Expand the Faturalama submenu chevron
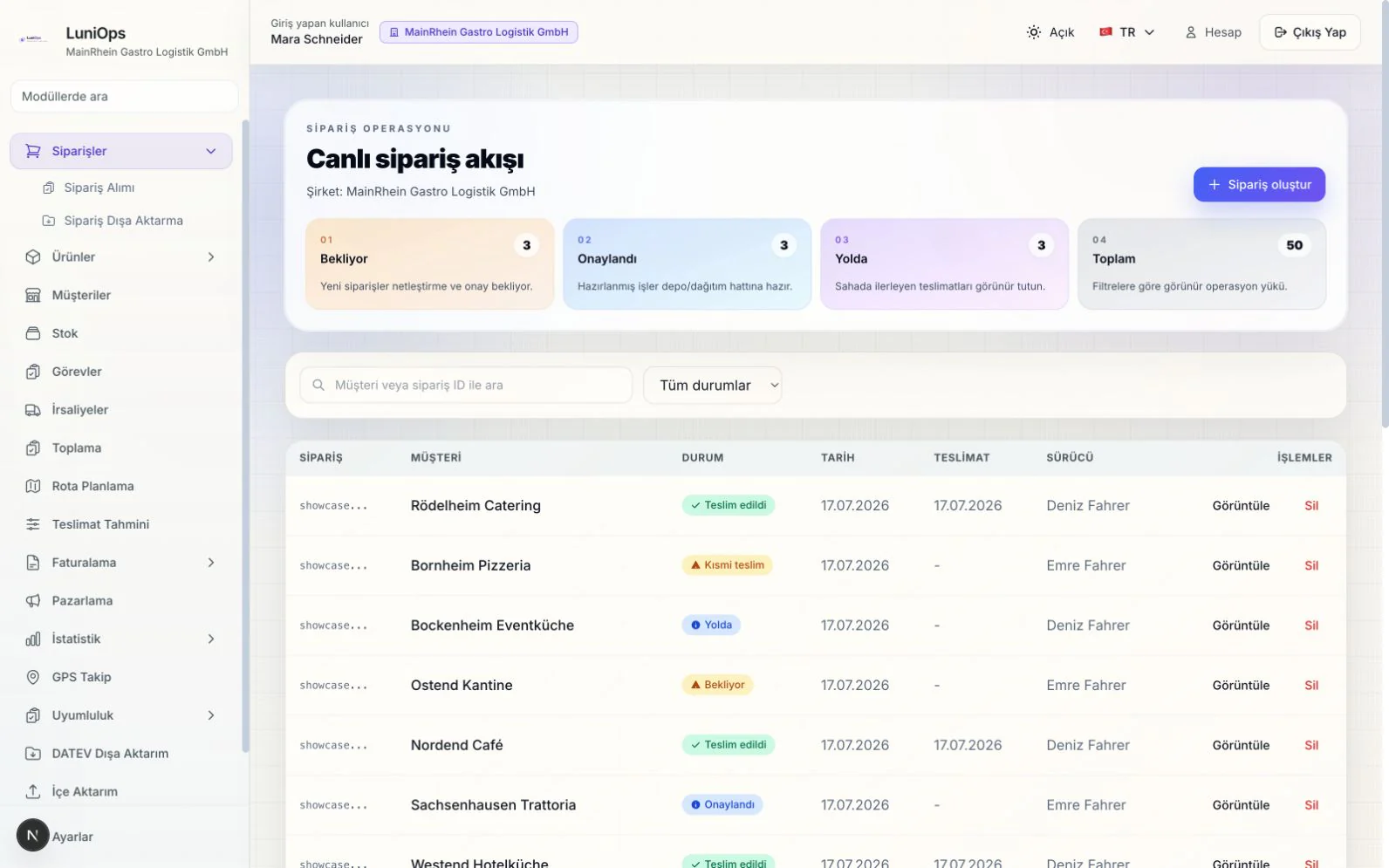 point(211,563)
